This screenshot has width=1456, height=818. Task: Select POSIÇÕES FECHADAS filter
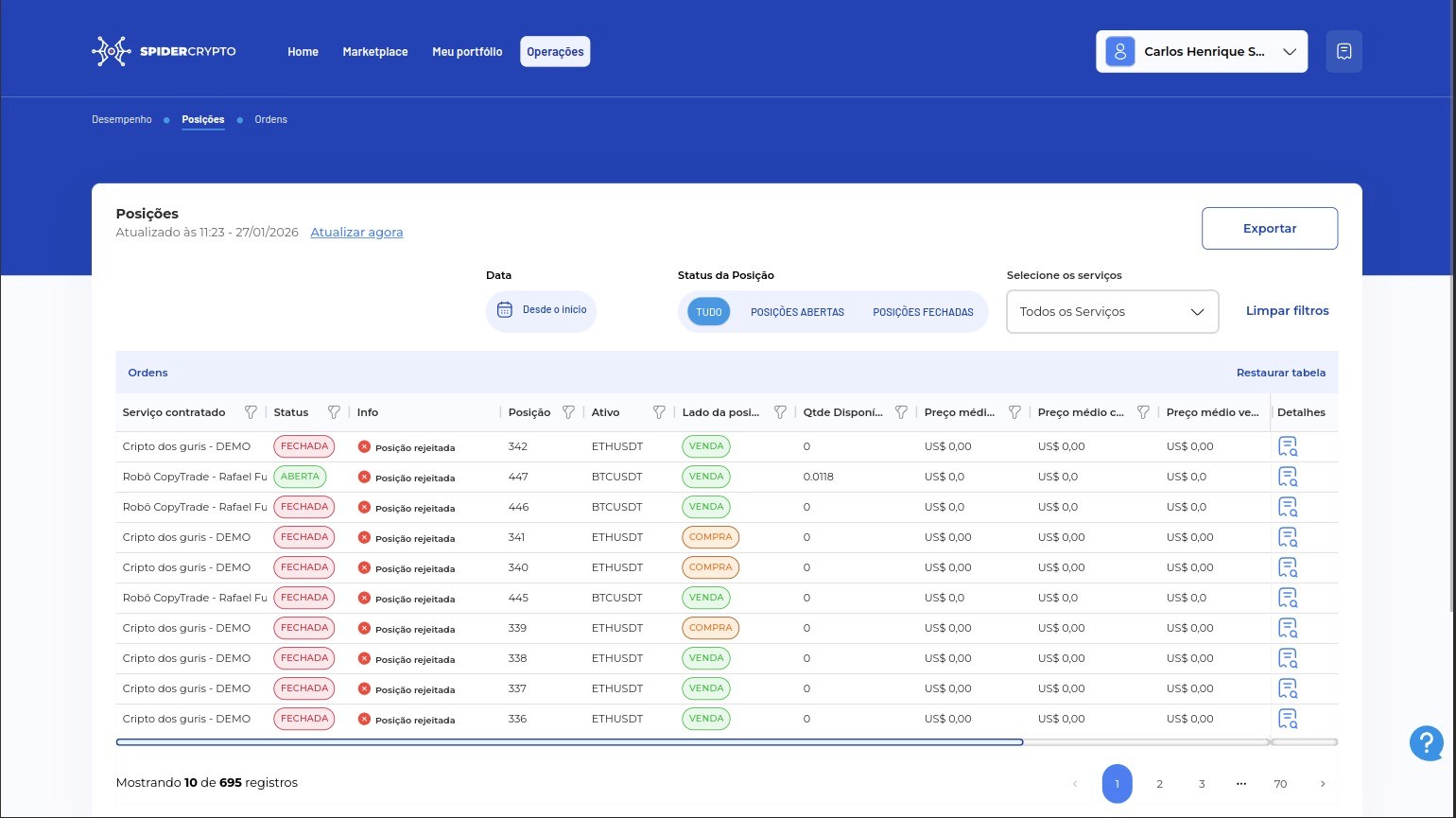coord(923,312)
